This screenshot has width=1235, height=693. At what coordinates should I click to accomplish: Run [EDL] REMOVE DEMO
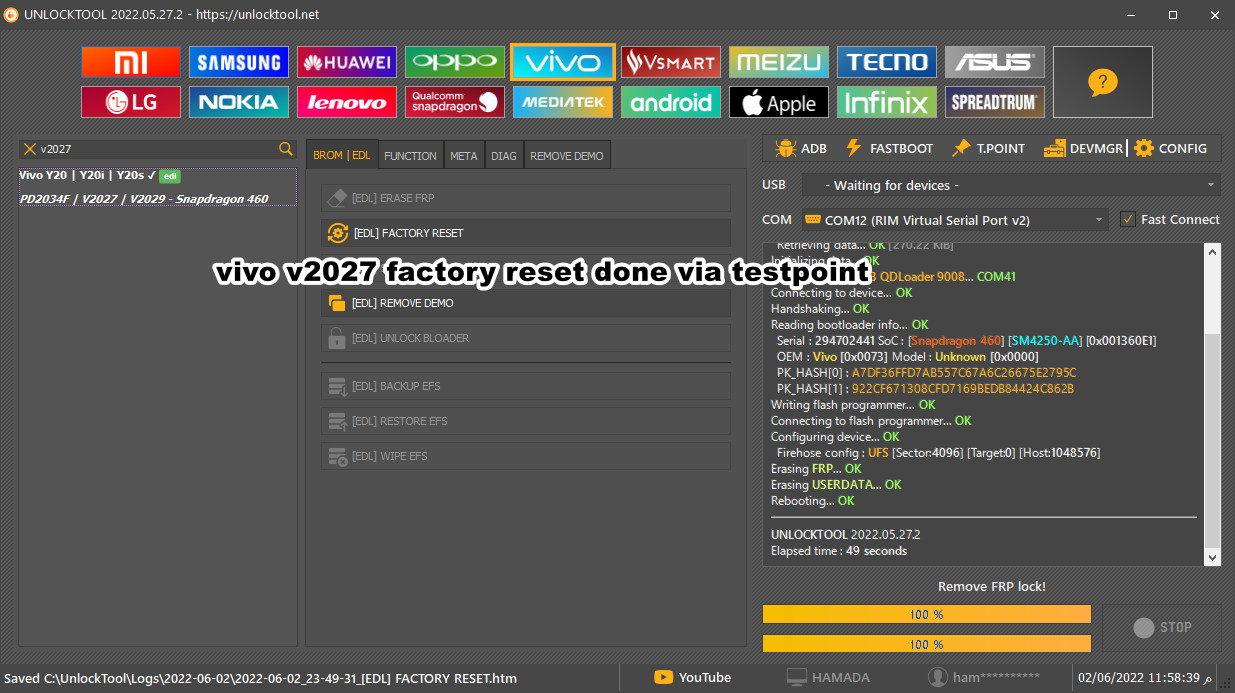point(526,303)
